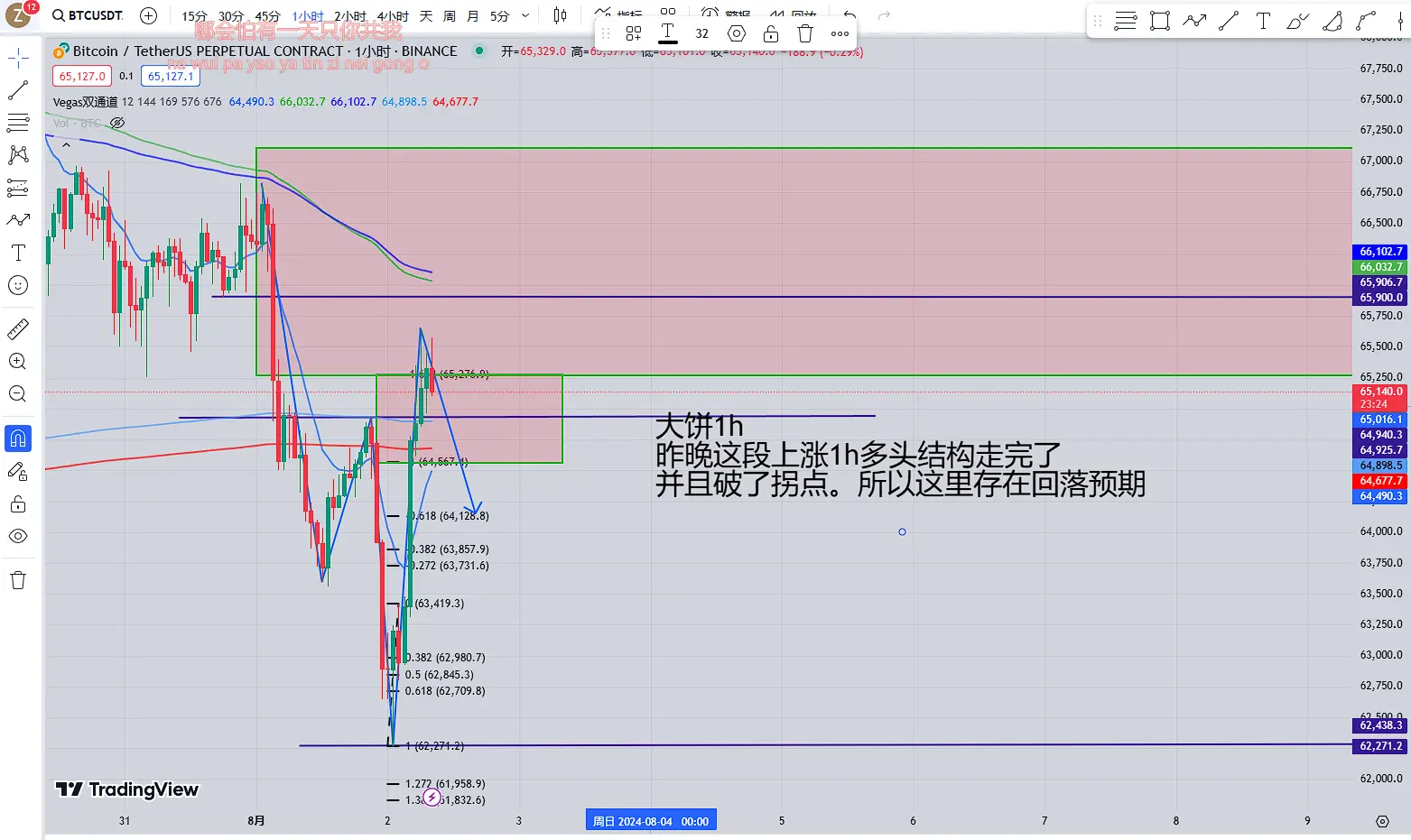Screen dimensions: 1411x840
Task: Switch to the 月 monthly timeframe
Action: click(473, 16)
